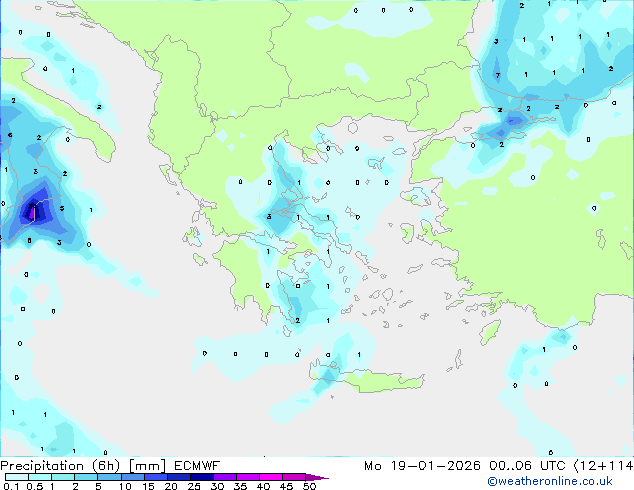Image resolution: width=634 pixels, height=490 pixels.
Task: Click the 20–25 mm legend swatch
Action: point(178,477)
